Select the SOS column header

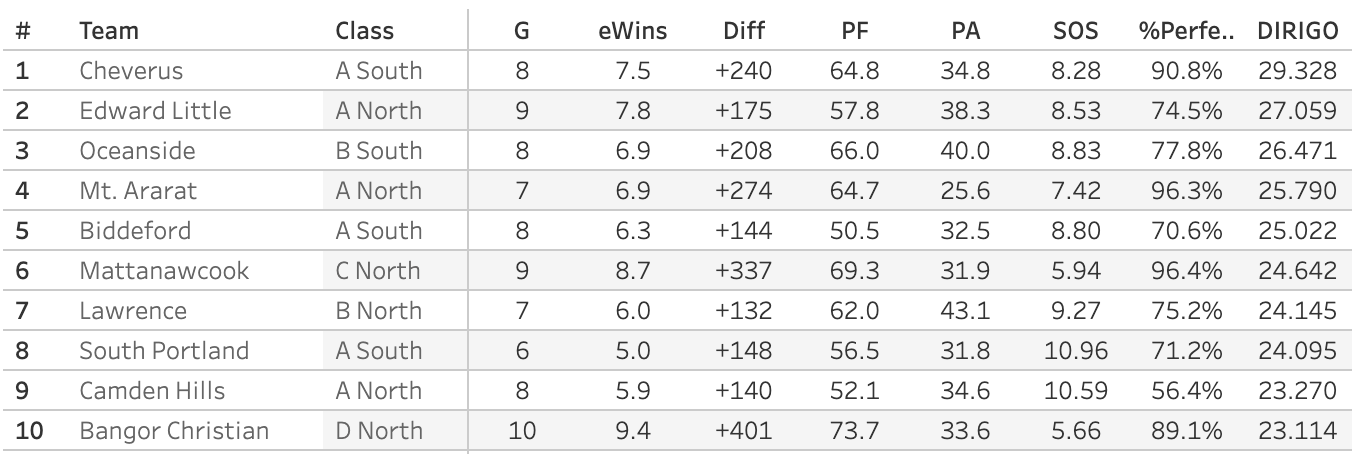1075,31
